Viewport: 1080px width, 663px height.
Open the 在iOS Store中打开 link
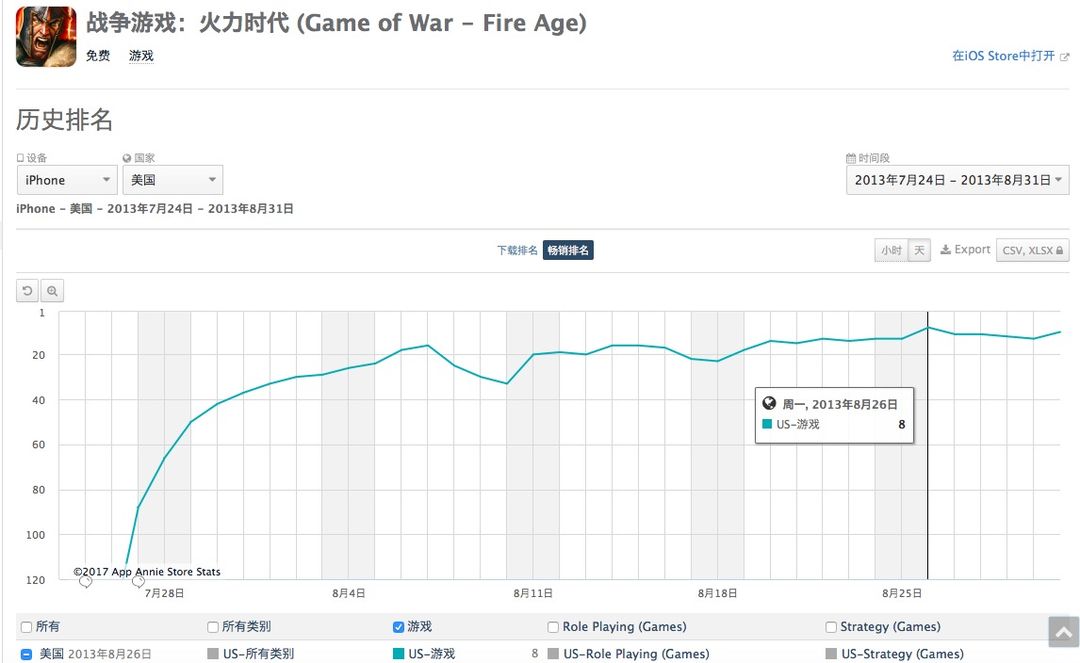[1004, 56]
